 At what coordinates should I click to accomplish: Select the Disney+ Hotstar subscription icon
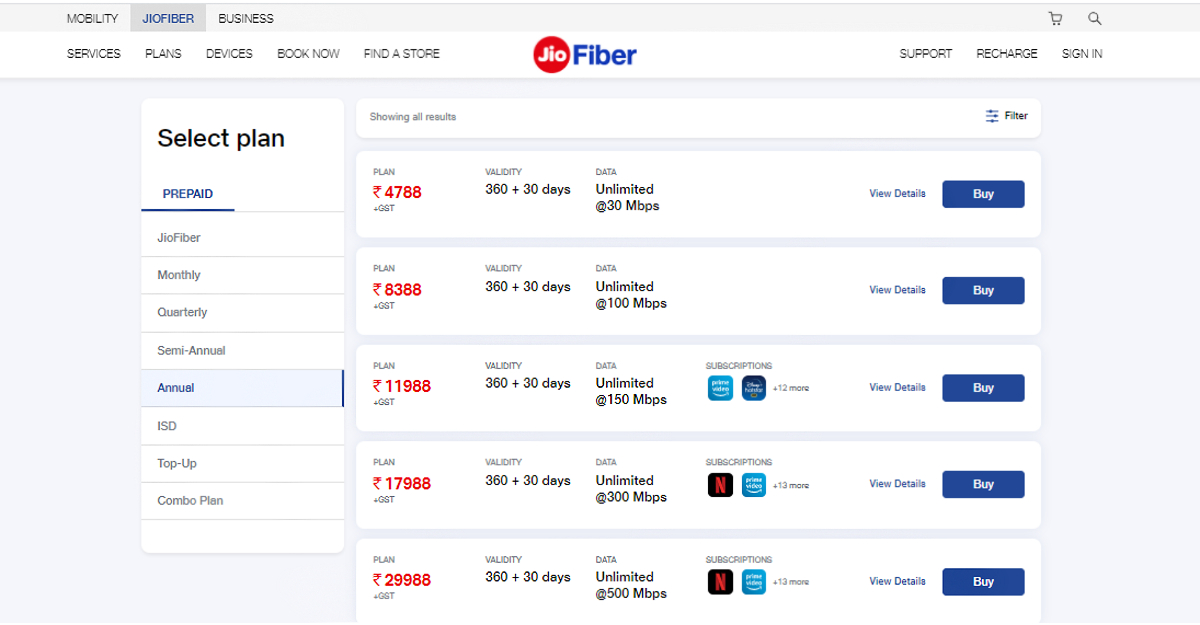click(753, 388)
